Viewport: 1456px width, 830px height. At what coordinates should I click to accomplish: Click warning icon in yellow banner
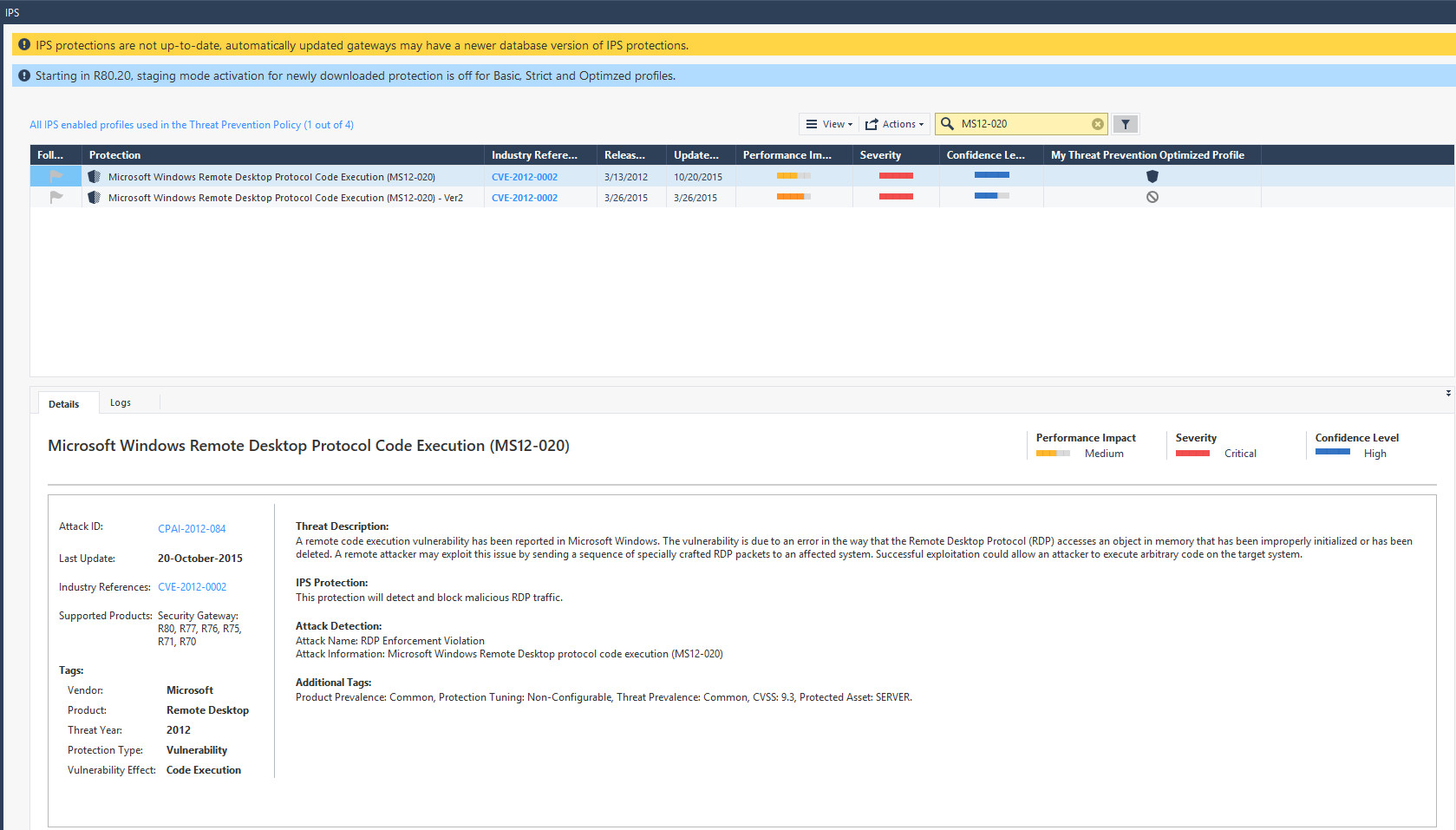(x=24, y=44)
